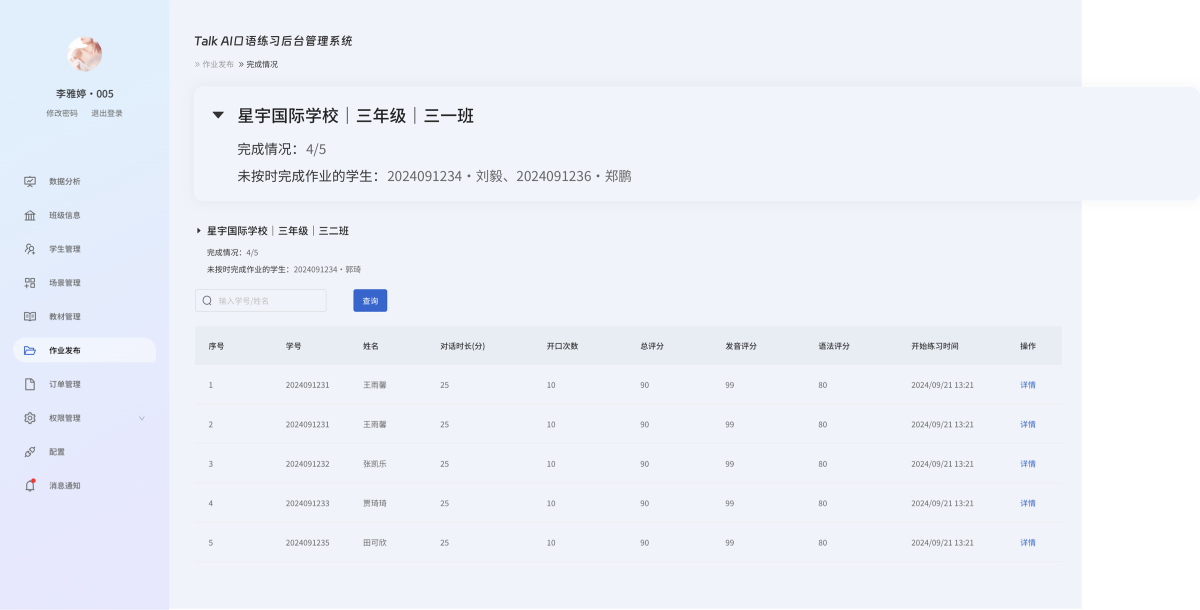The image size is (1200, 610).
Task: Expand the 权限管理 submenu chevron
Action: (x=141, y=418)
